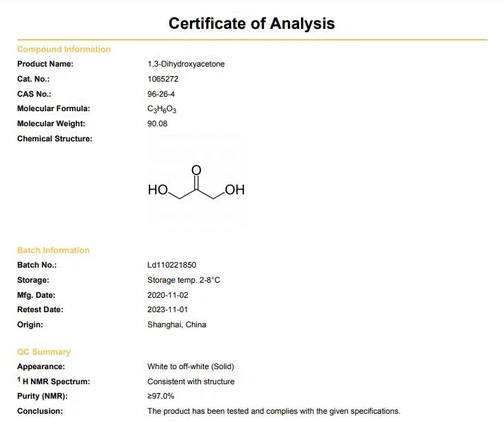This screenshot has height=422, width=504.
Task: Click the 'Mfg. Date:' label
Action: coord(36,295)
